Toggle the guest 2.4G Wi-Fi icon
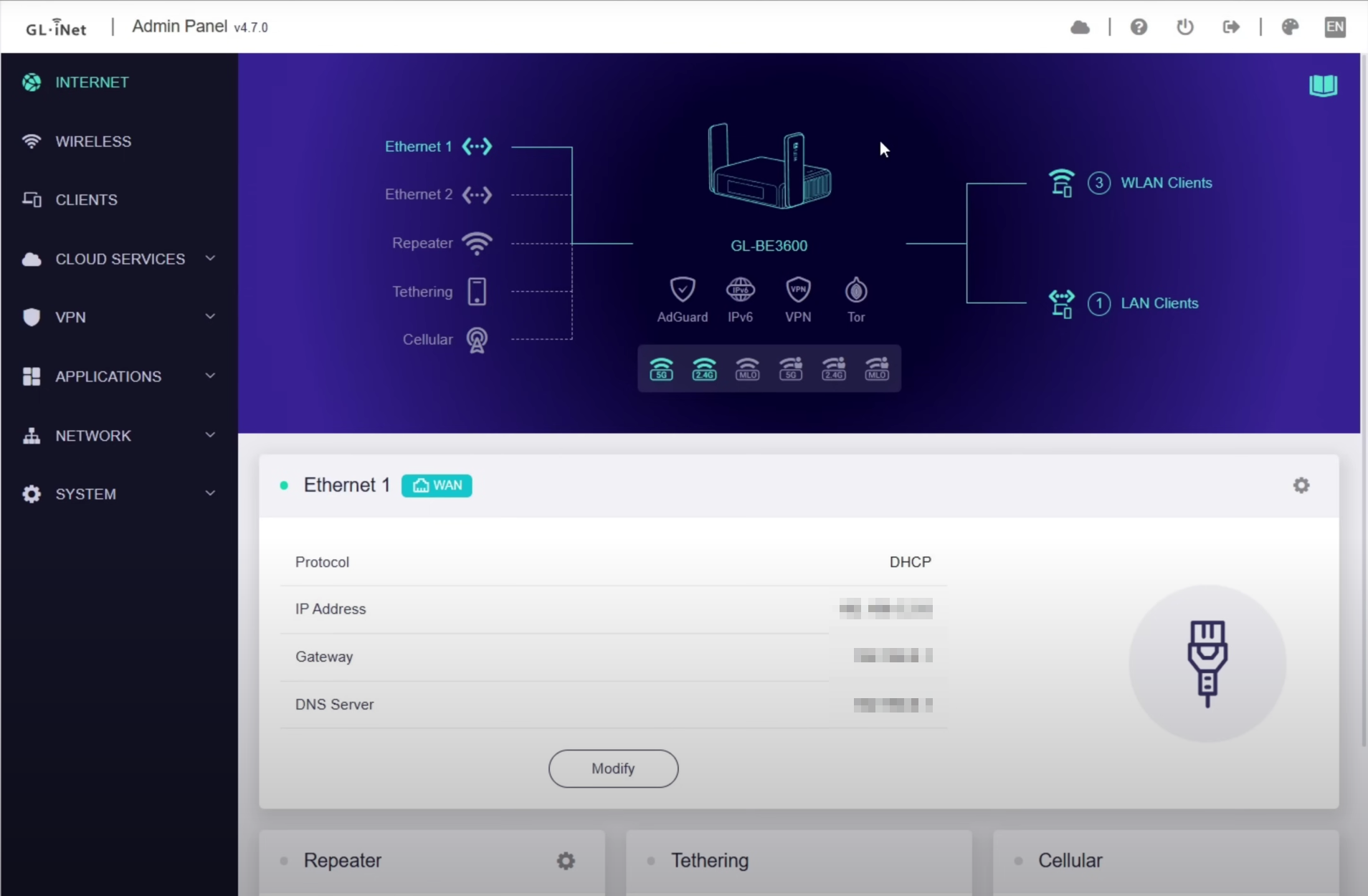 834,369
